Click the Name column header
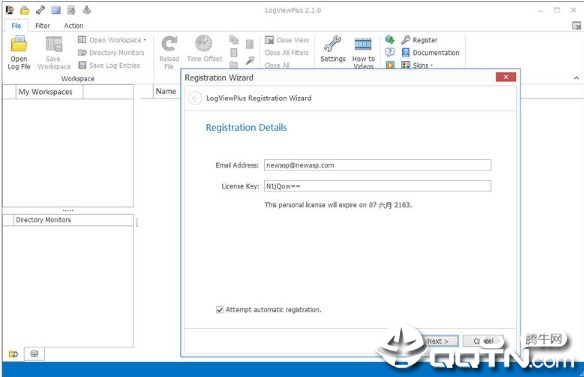This screenshot has height=377, width=584. click(166, 91)
